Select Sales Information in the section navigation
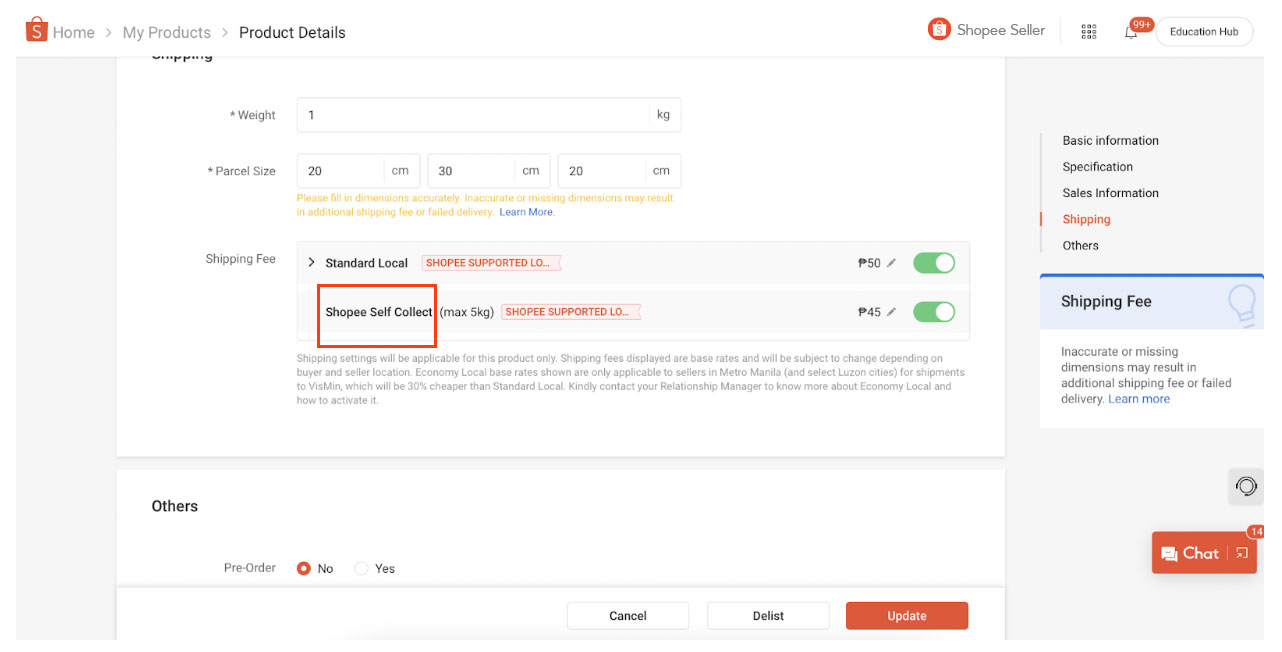Viewport: 1282px width, 652px height. (1110, 192)
